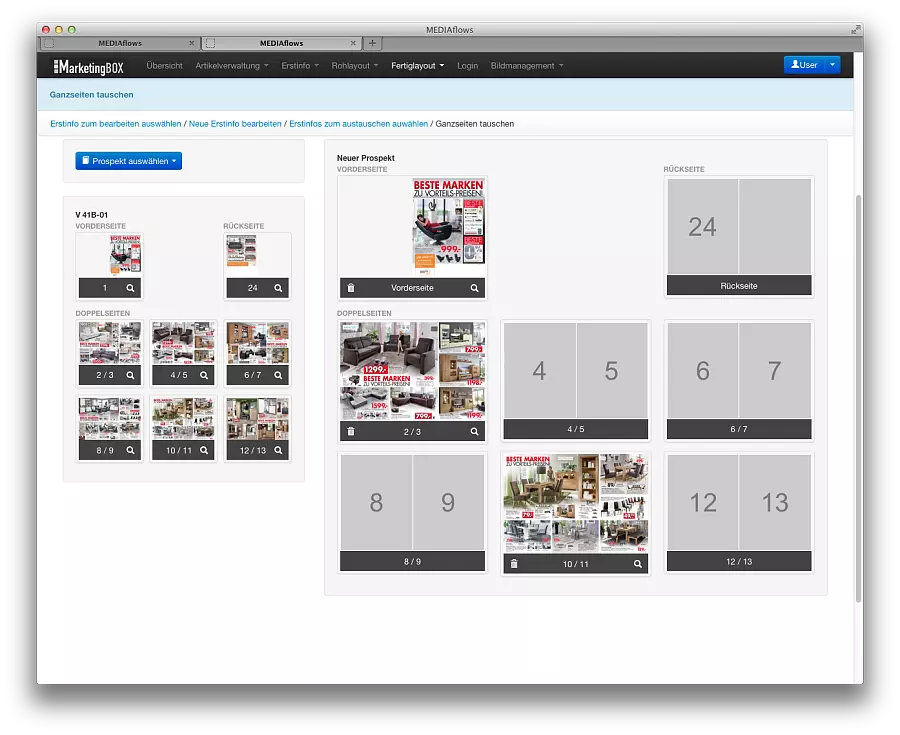Screen dimensions: 900x735
Task: Expand the User dropdown arrow
Action: (832, 65)
